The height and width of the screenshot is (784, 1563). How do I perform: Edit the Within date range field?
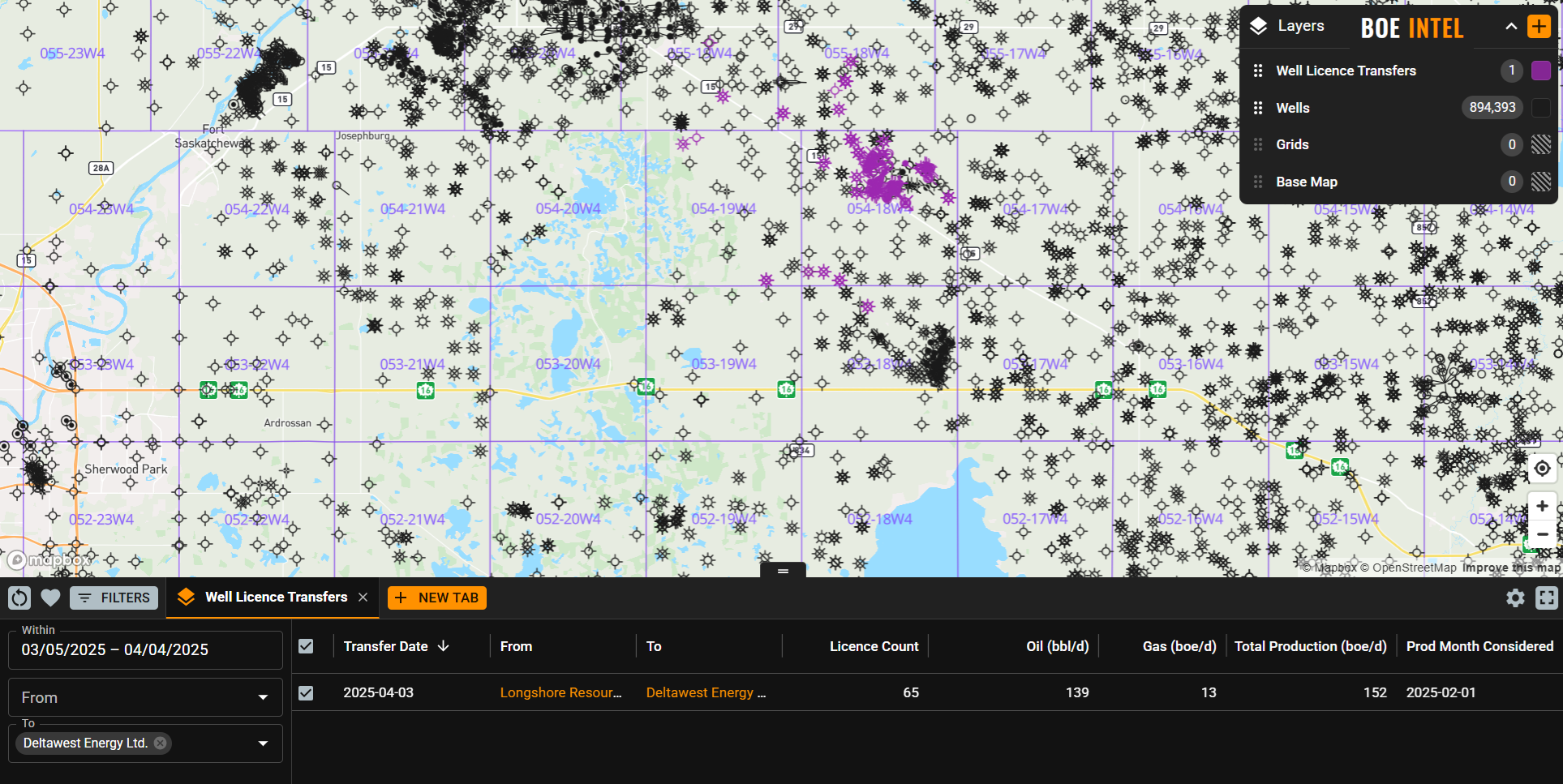pos(145,649)
